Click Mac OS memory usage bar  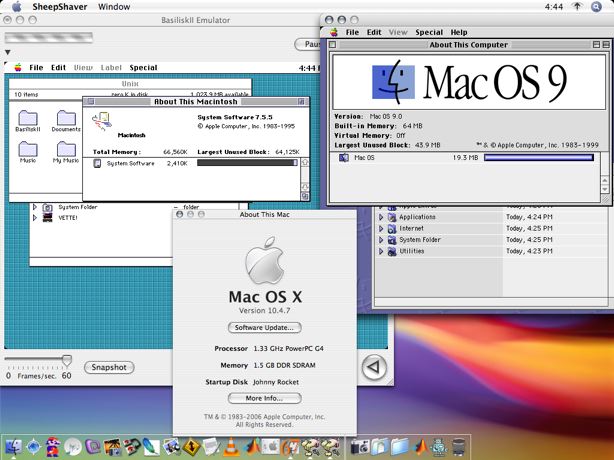(539, 157)
